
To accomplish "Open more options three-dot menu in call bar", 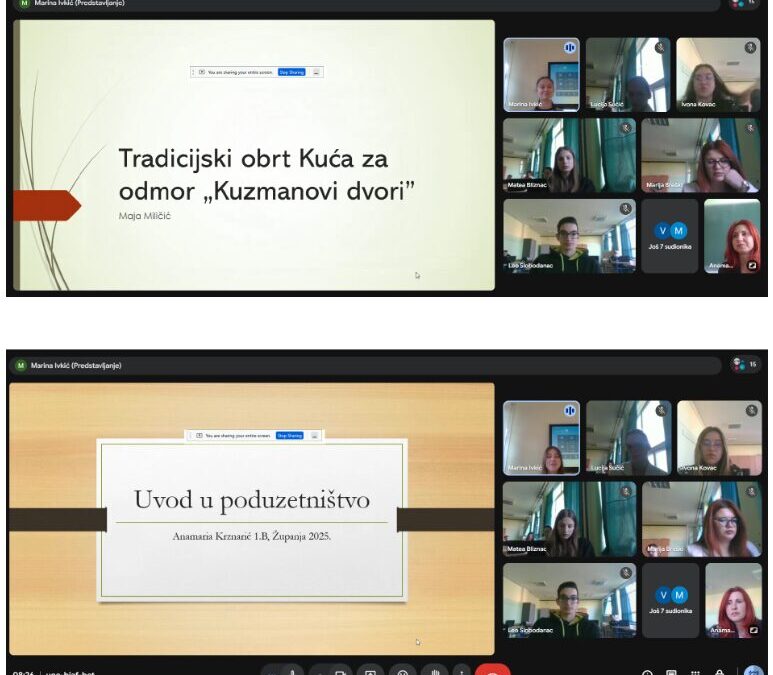I will pyautogui.click(x=461, y=672).
